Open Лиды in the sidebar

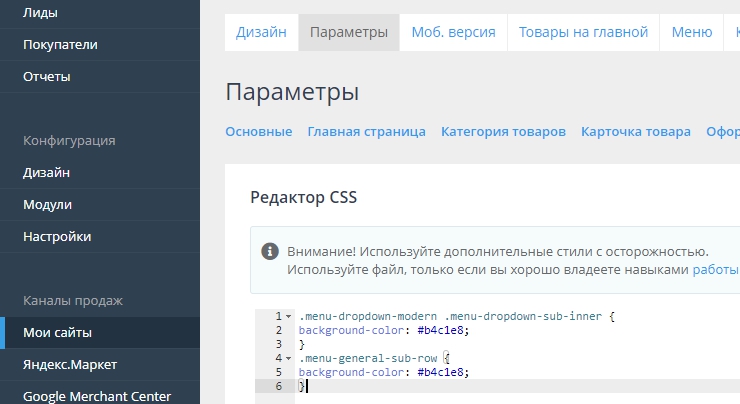(40, 13)
